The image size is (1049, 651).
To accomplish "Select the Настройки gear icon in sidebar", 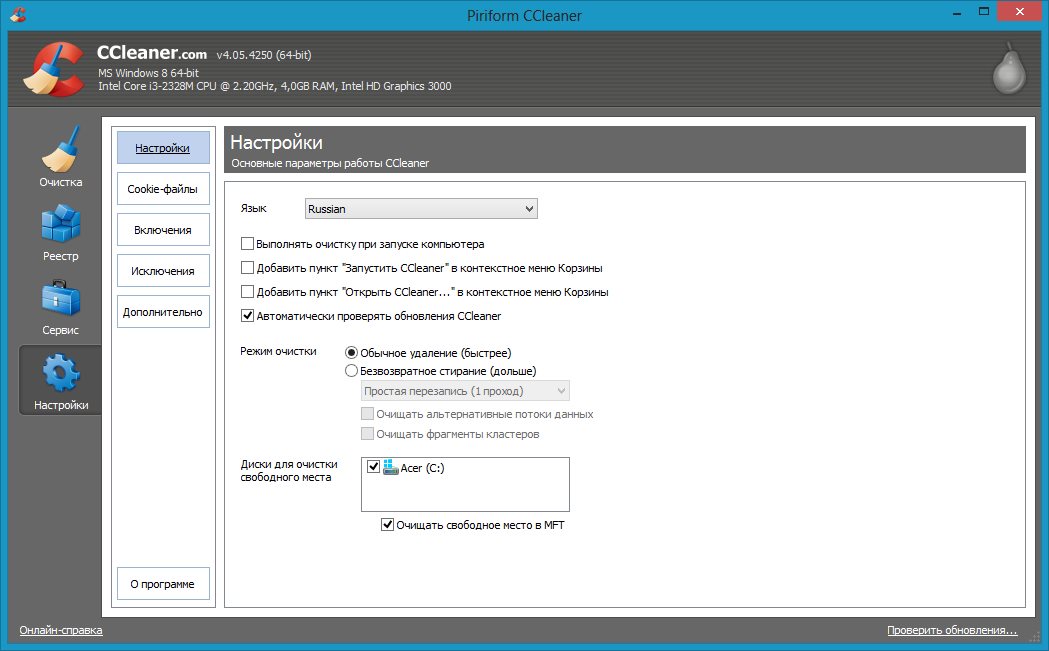I will (60, 373).
